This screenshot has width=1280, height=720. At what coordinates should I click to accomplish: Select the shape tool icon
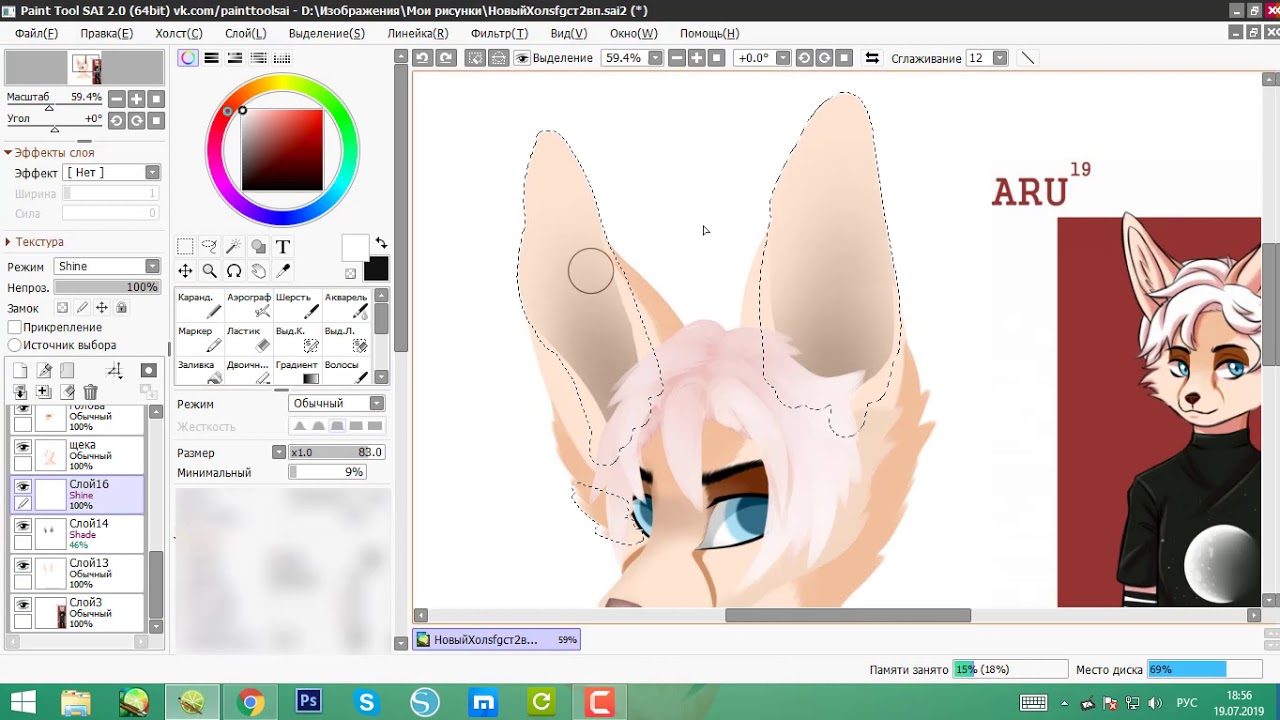point(258,247)
